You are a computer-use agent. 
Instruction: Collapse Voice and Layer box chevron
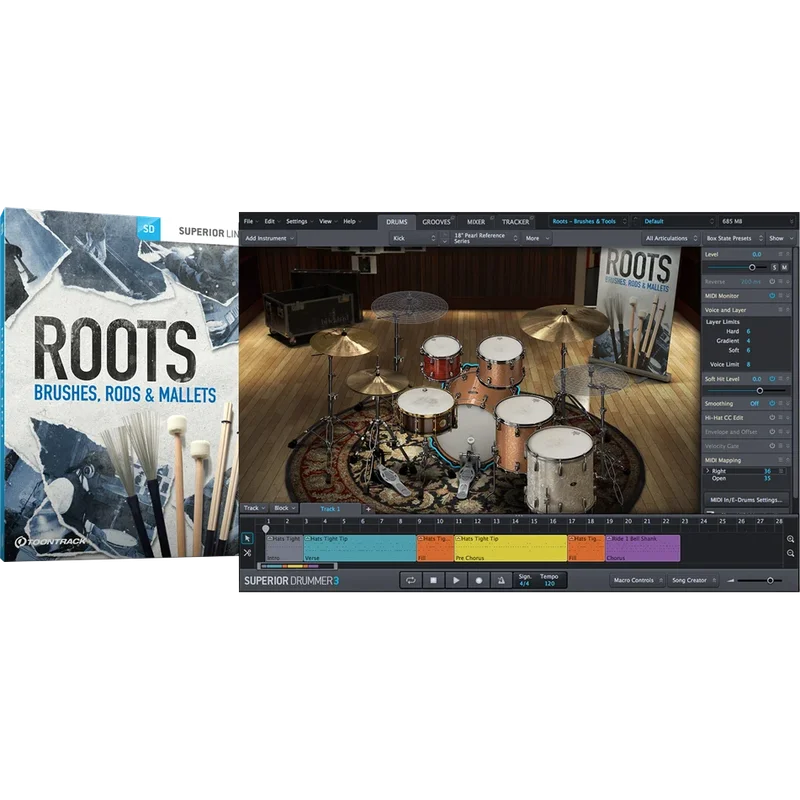coord(788,310)
